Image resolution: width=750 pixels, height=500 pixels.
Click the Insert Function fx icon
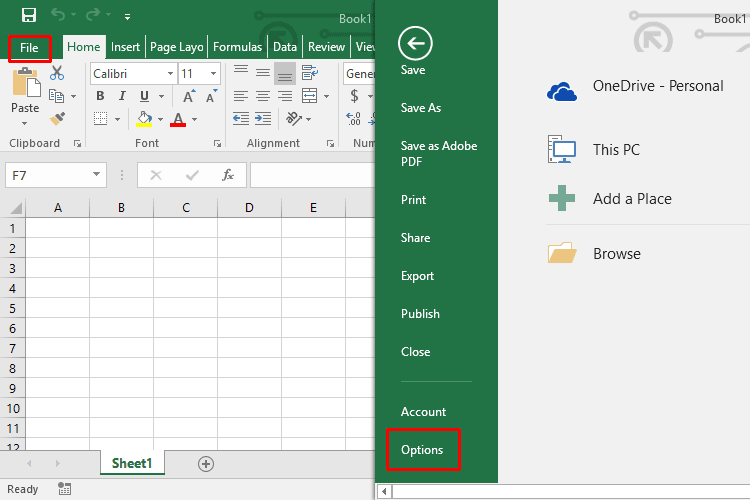[228, 175]
